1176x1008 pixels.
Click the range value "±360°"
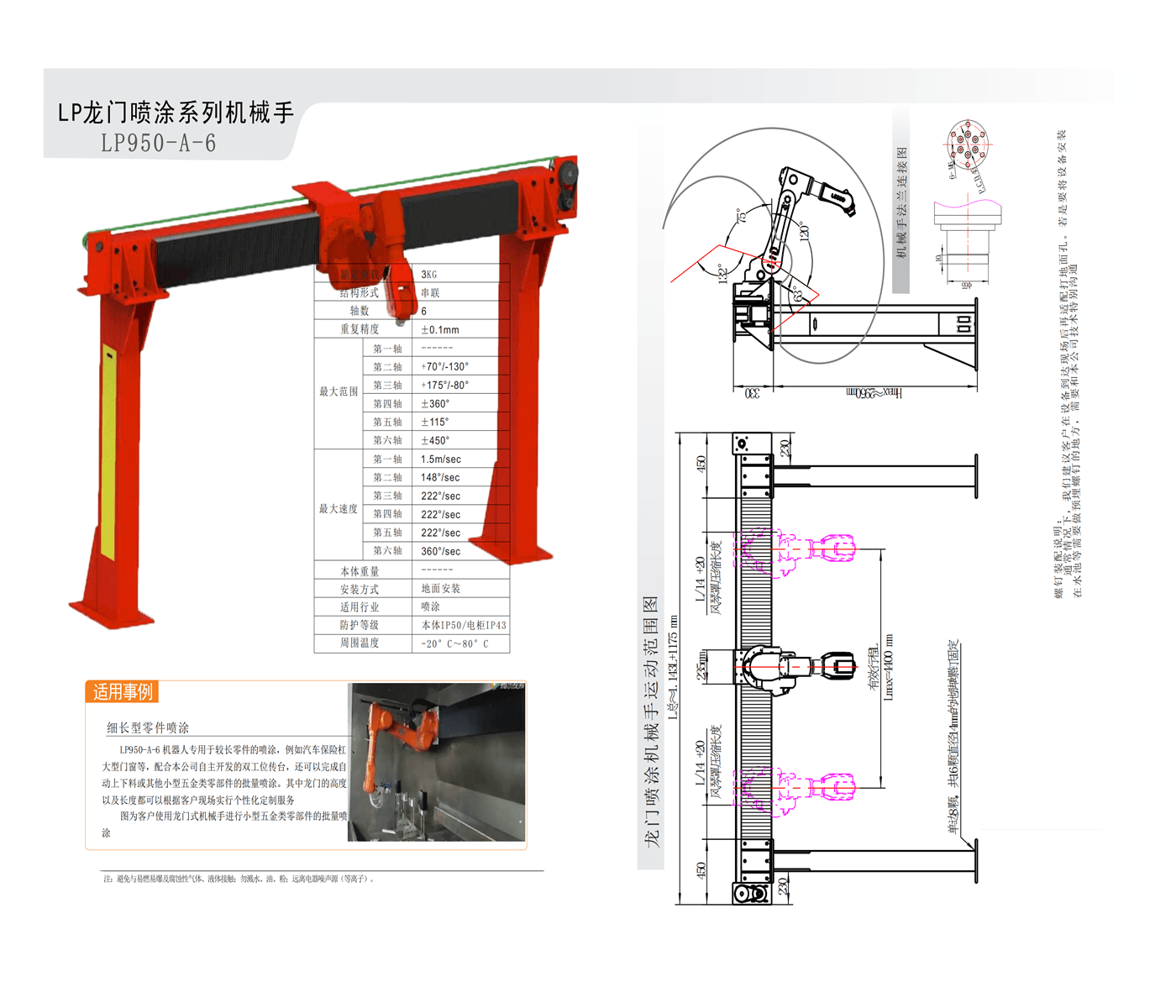point(435,404)
